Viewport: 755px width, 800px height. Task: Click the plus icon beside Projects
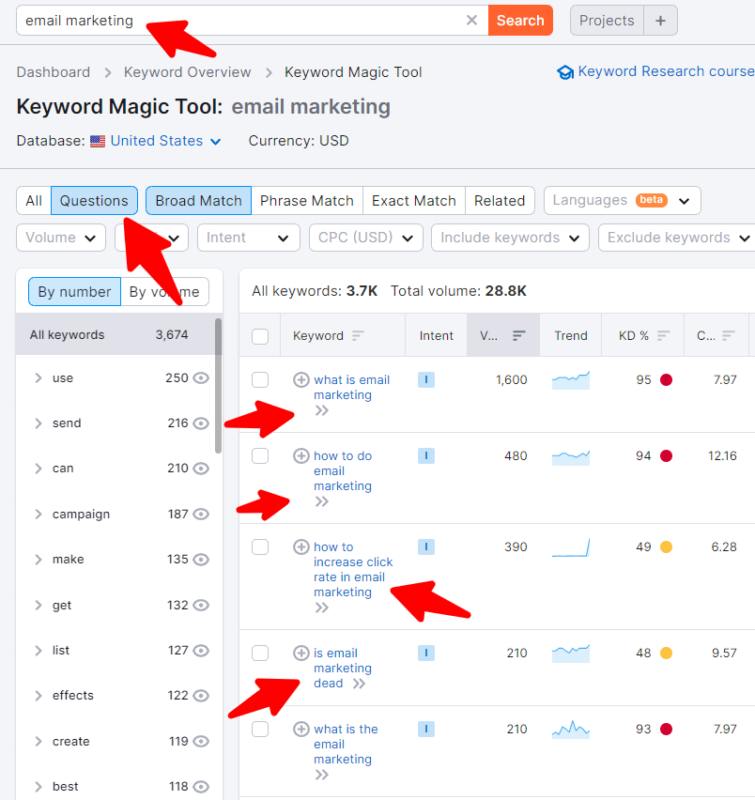pyautogui.click(x=661, y=20)
